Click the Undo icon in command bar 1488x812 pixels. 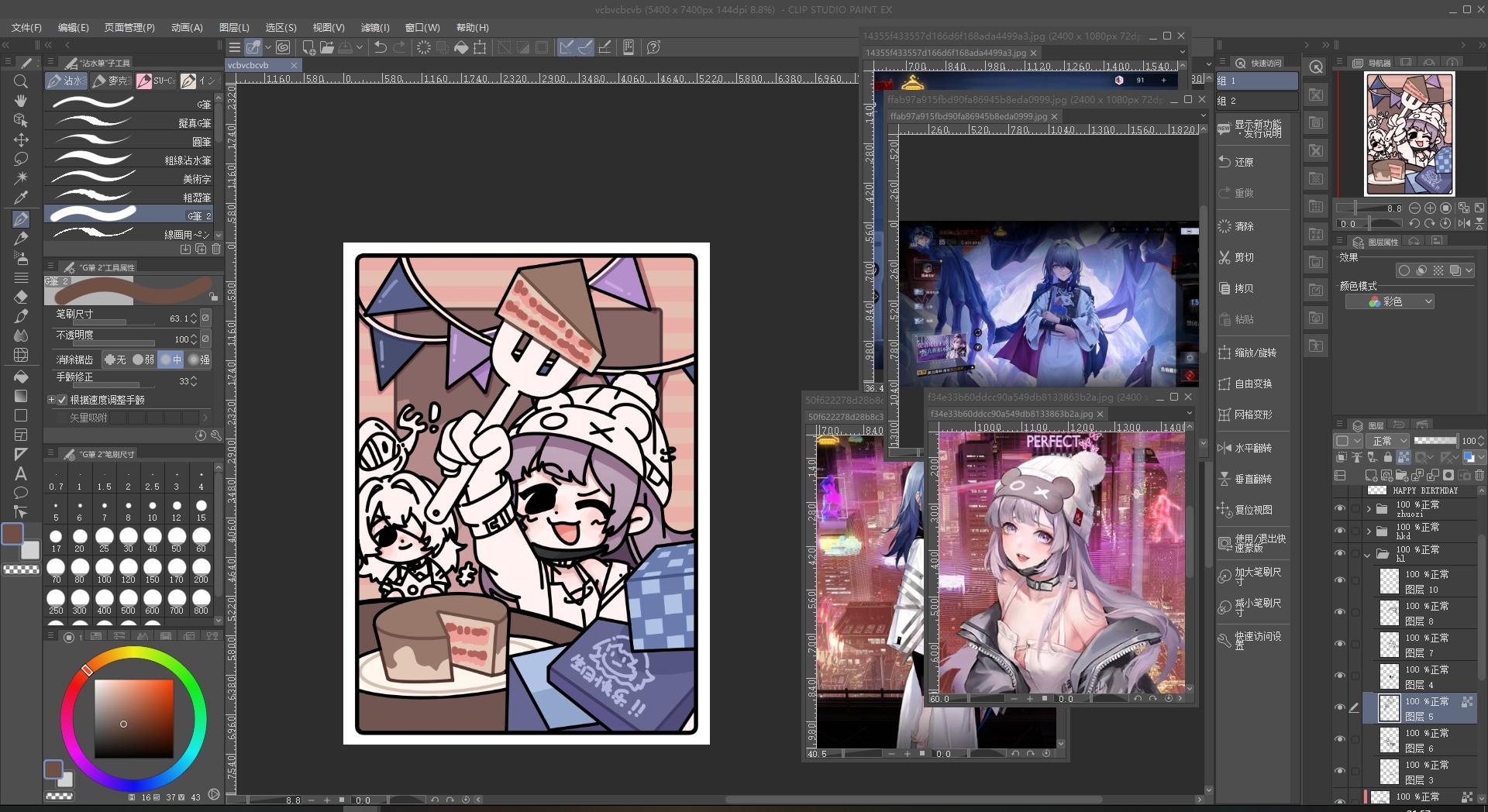(380, 47)
